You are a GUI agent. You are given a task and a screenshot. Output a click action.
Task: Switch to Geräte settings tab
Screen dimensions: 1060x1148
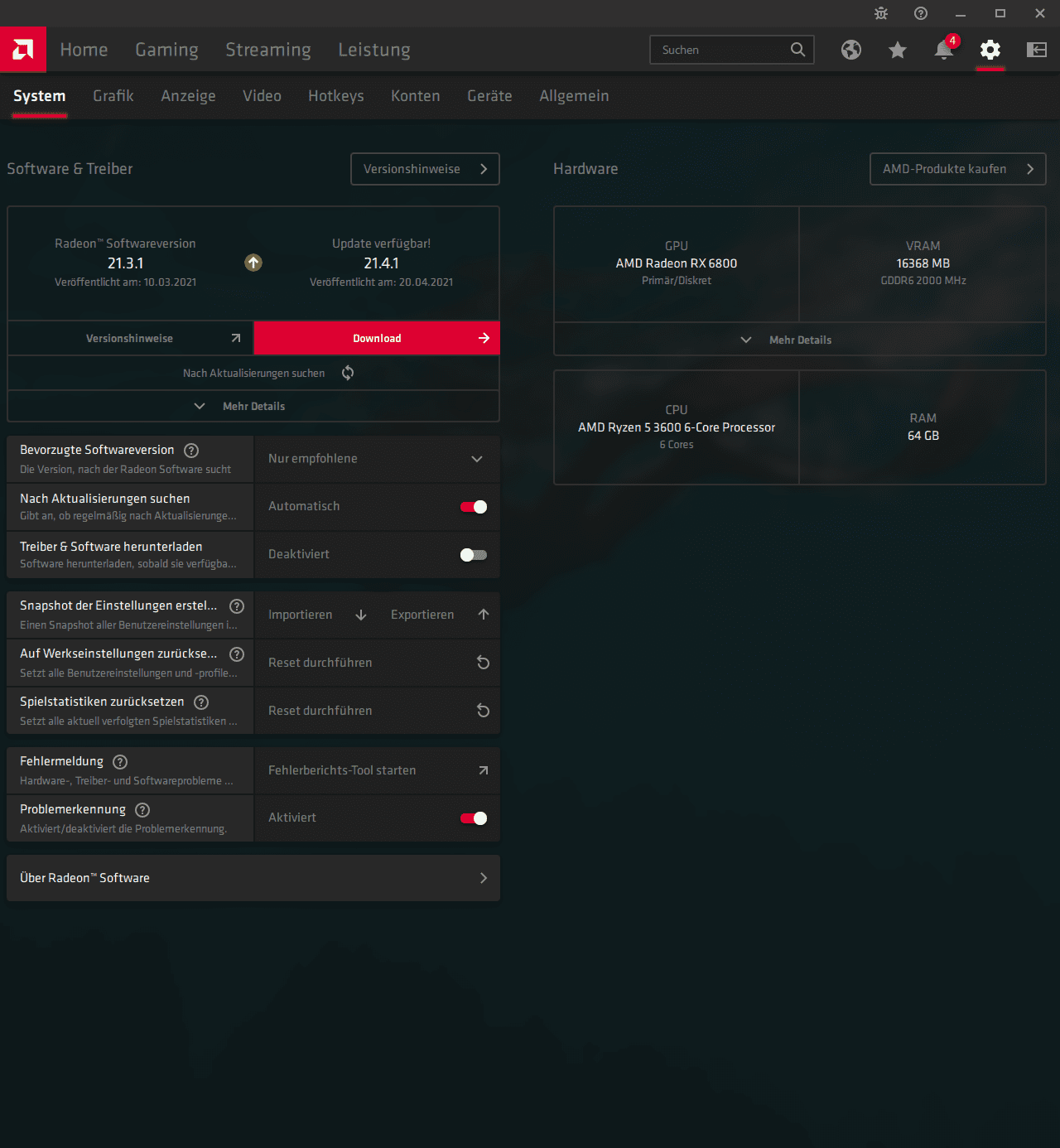pyautogui.click(x=489, y=96)
